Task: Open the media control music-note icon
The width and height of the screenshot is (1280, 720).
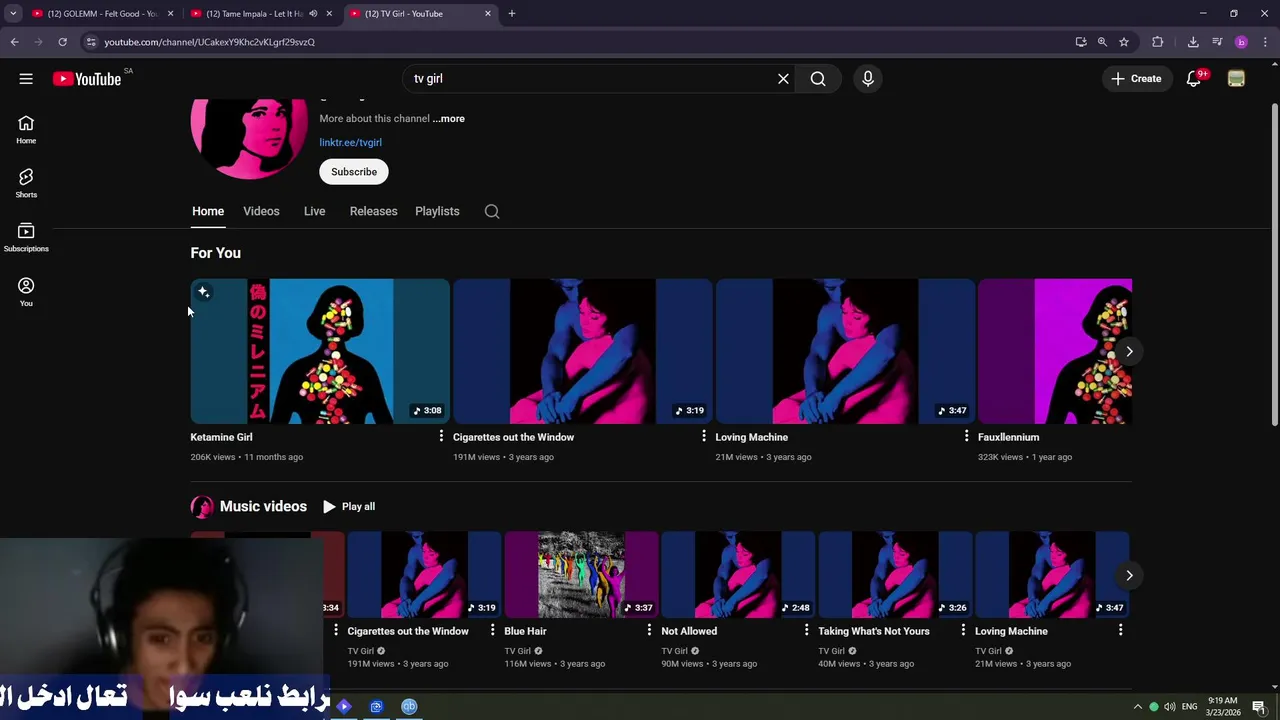Action: tap(1217, 42)
